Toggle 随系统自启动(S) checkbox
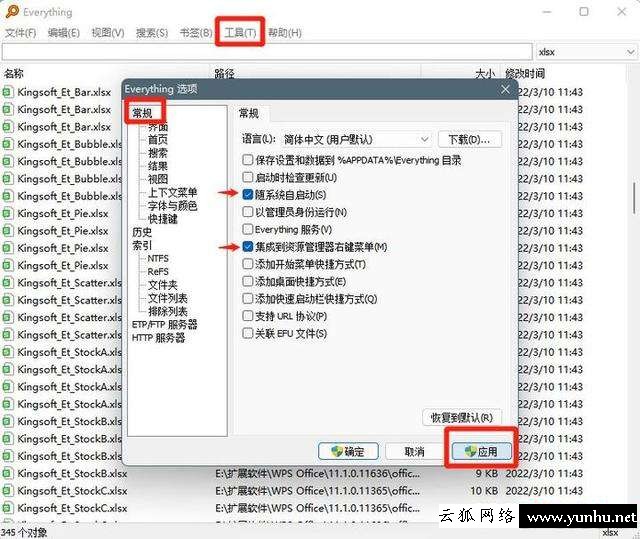Screen dimensions: 640x539 click(x=248, y=194)
